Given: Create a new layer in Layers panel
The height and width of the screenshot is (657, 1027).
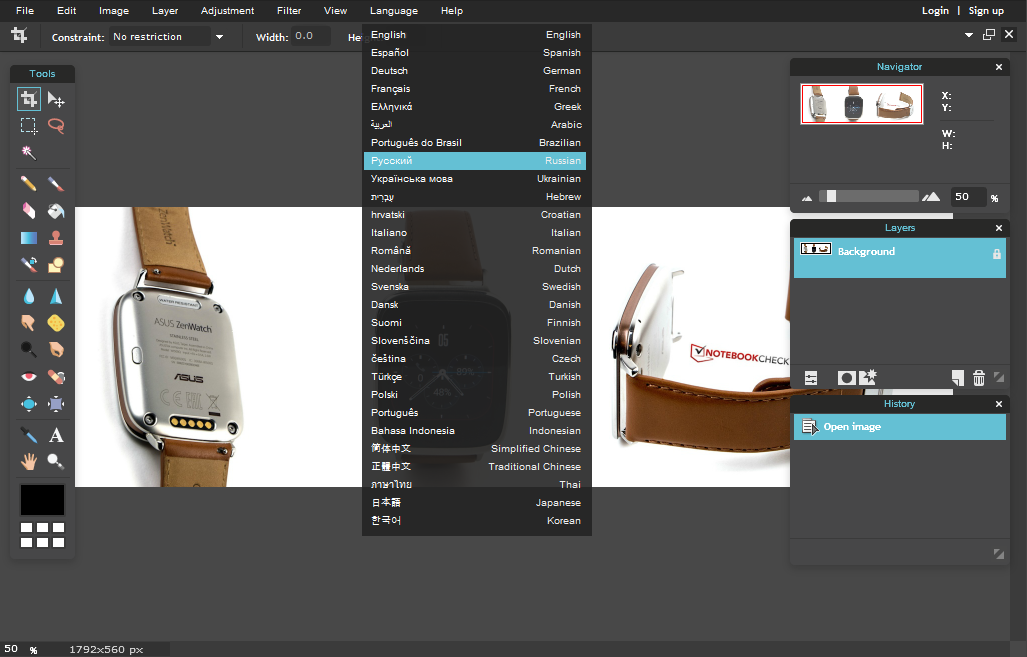Looking at the screenshot, I should (x=958, y=378).
